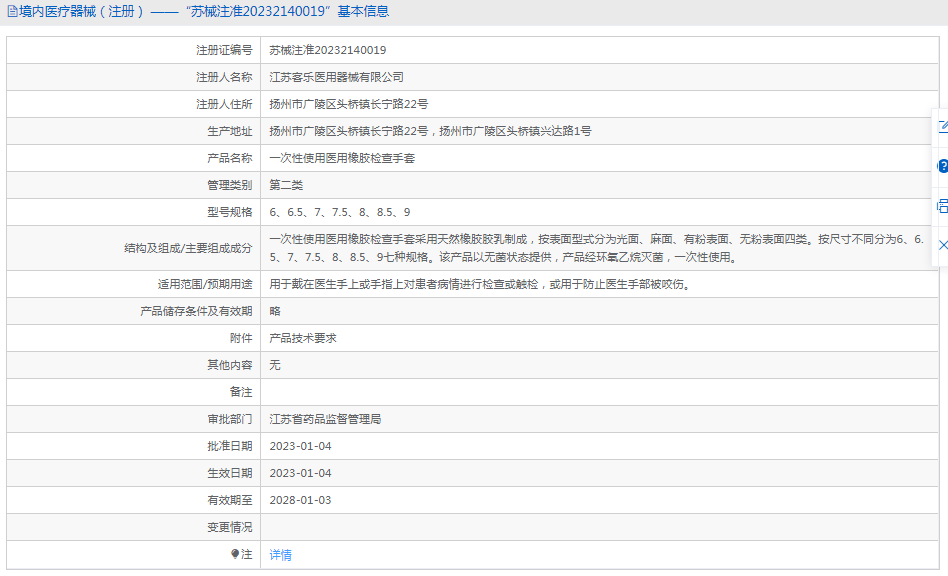Select the 产品名称 label

(x=230, y=158)
